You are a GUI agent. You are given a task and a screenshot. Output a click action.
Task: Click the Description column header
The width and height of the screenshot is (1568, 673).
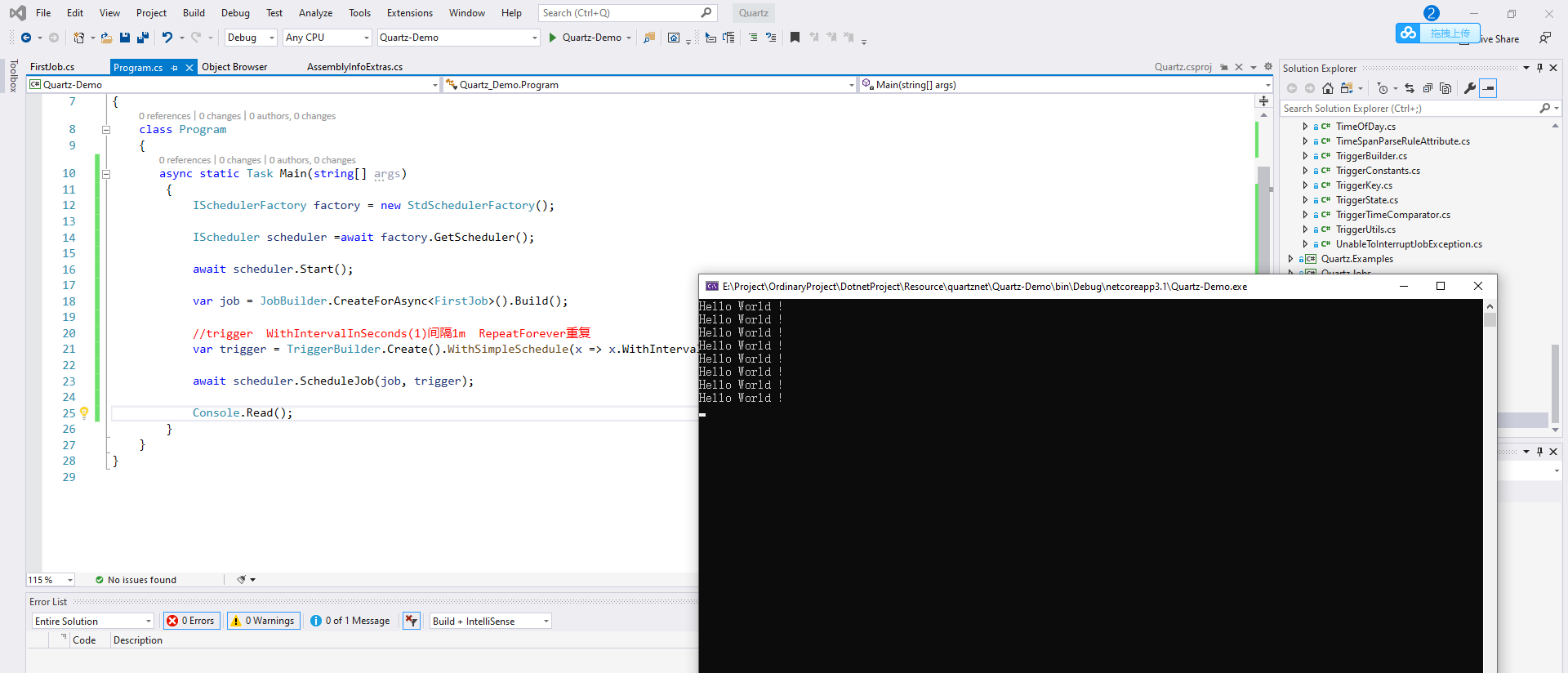pos(138,640)
